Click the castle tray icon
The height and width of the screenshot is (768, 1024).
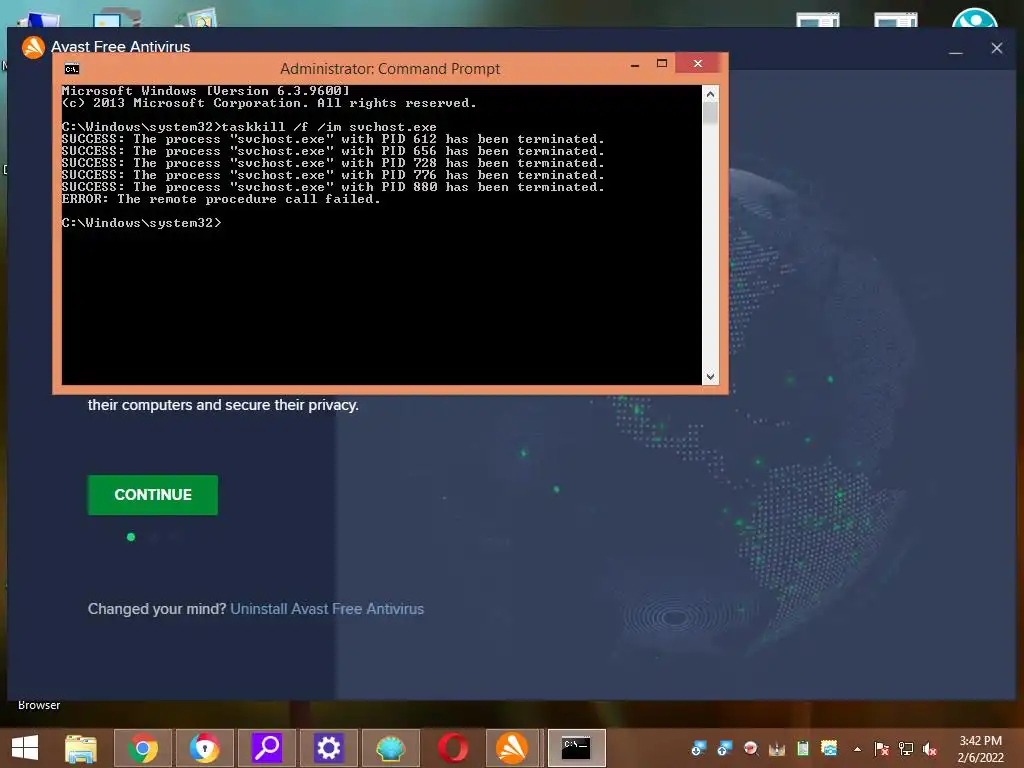click(776, 748)
